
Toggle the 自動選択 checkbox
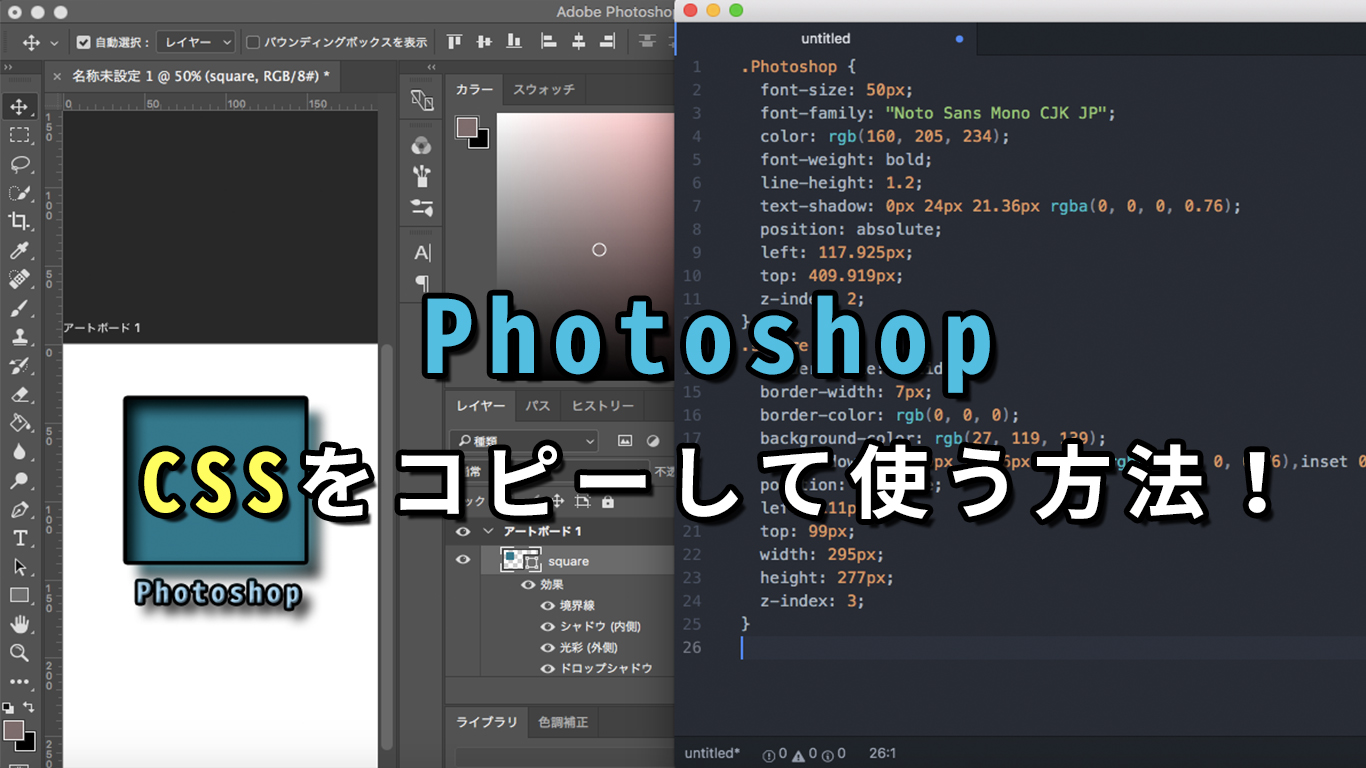pyautogui.click(x=84, y=42)
